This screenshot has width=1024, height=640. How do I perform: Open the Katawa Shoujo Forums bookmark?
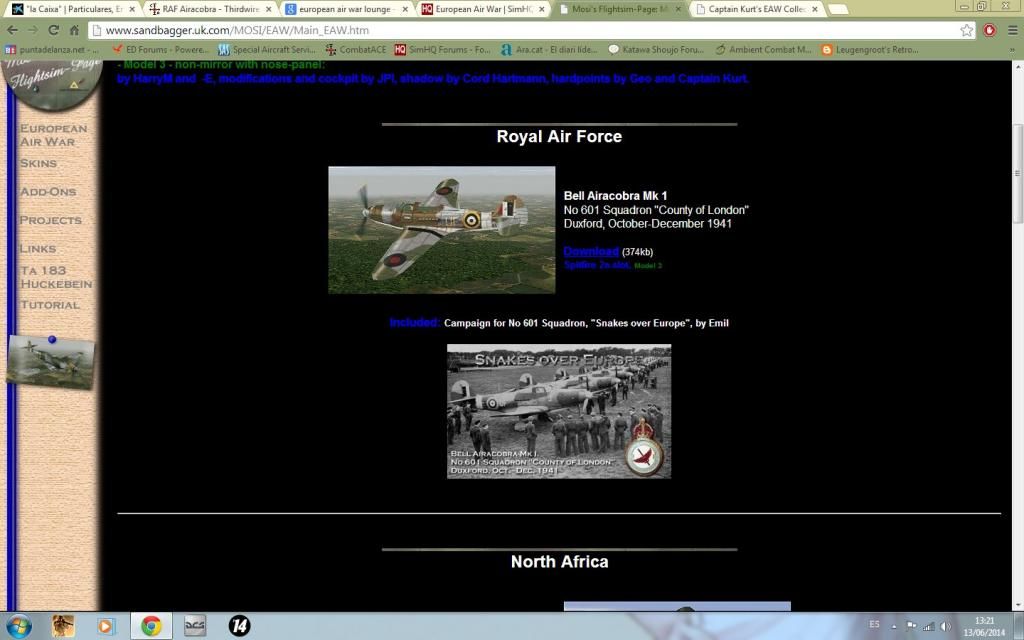click(x=656, y=50)
